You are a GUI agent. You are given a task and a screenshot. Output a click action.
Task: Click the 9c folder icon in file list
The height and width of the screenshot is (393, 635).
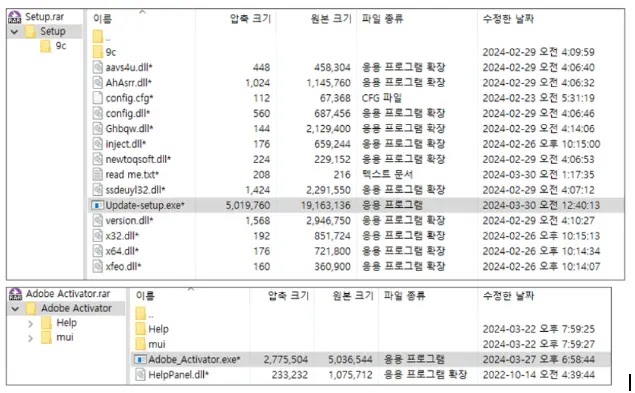pyautogui.click(x=98, y=52)
